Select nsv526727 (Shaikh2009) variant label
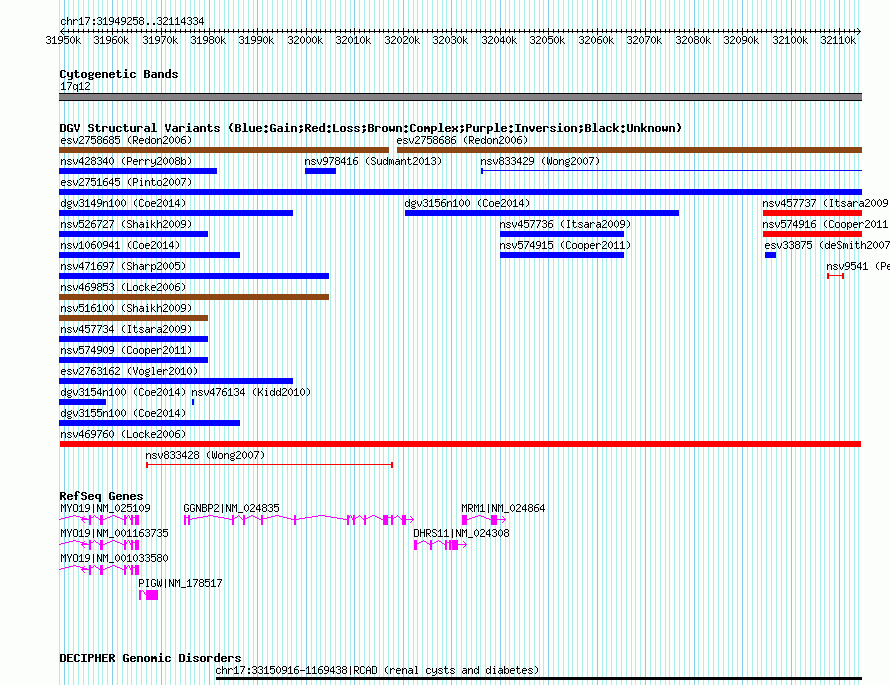 [126, 224]
